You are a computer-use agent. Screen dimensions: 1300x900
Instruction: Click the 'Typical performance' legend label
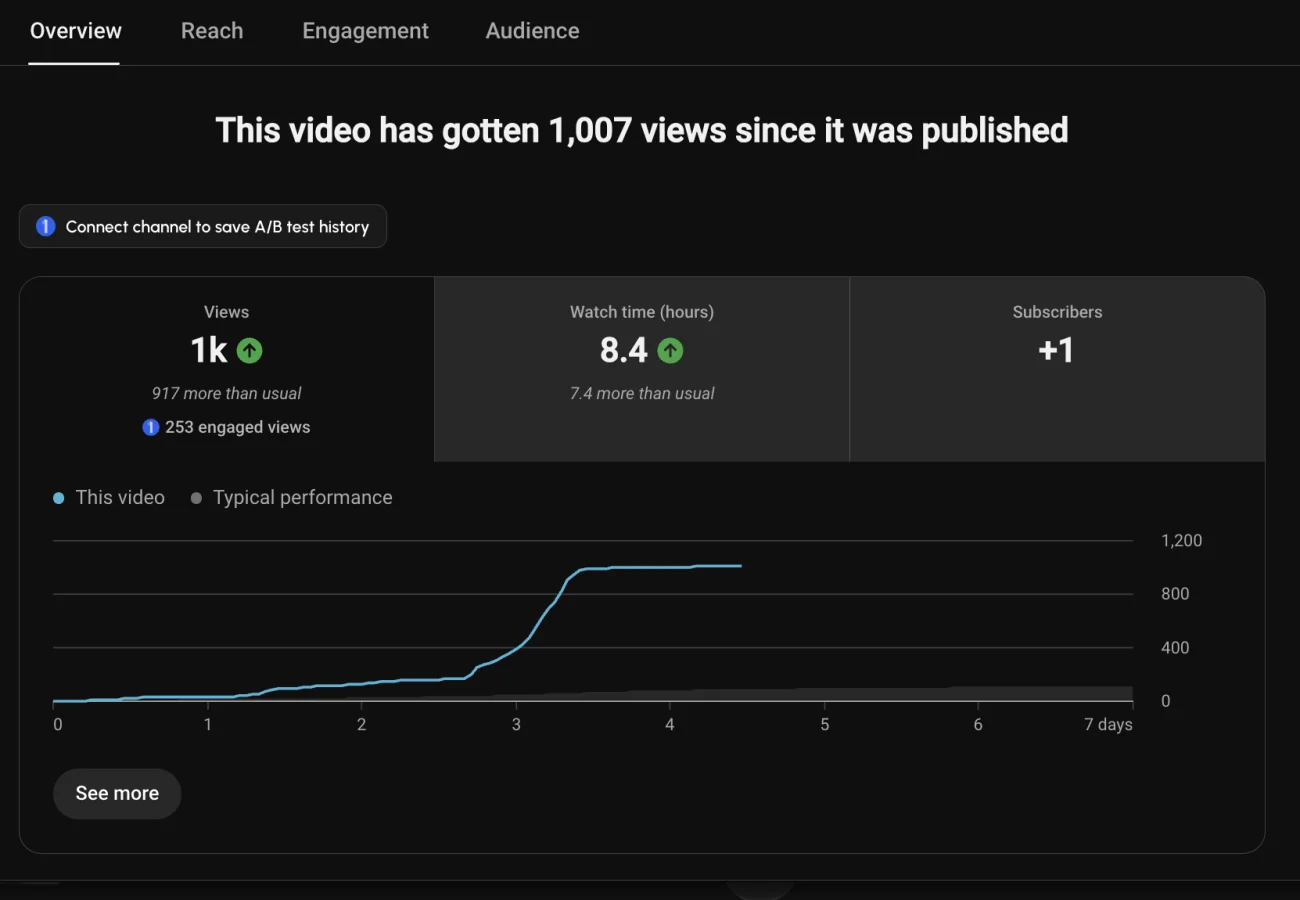(x=302, y=498)
